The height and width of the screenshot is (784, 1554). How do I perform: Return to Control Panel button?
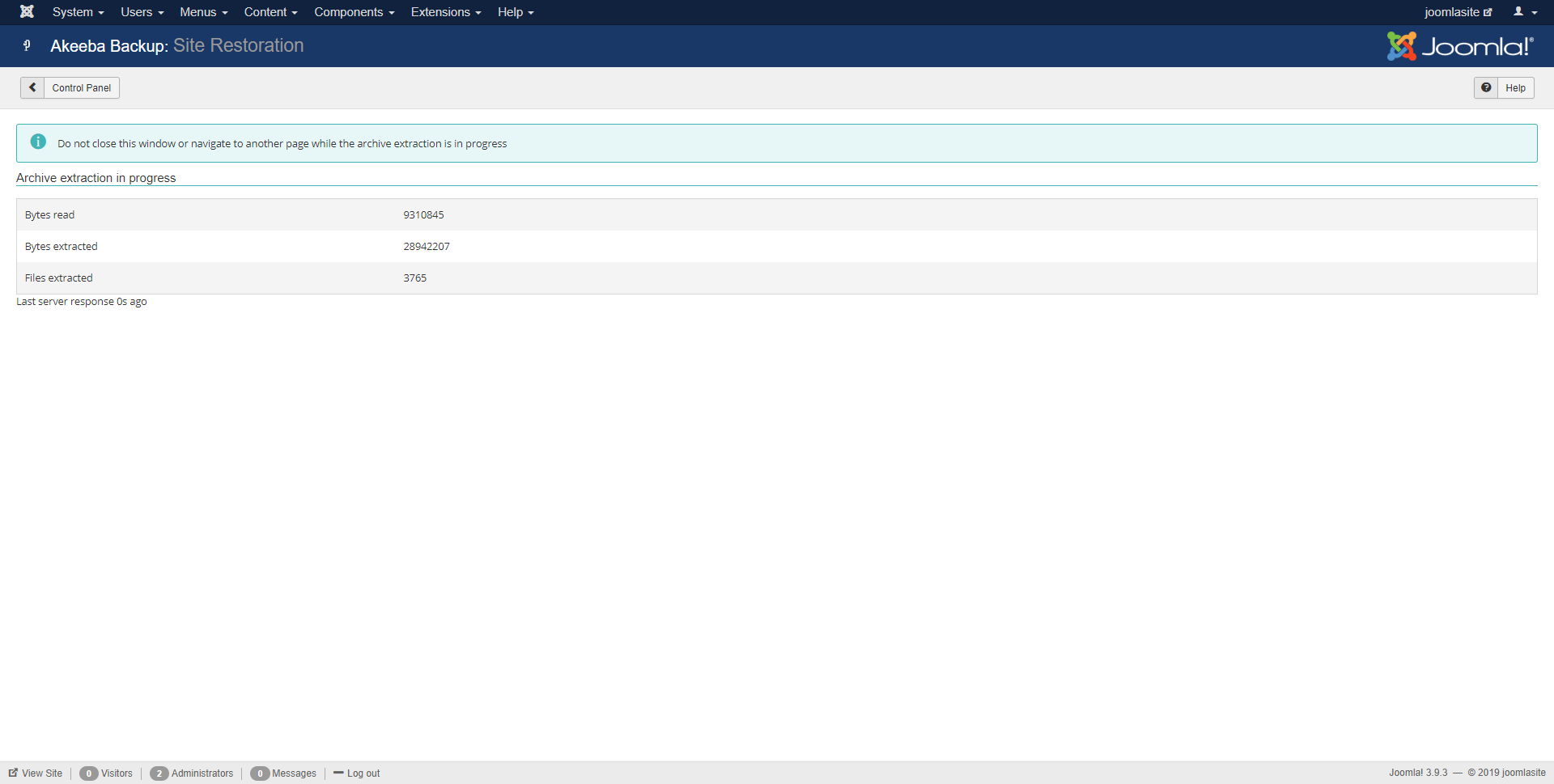[x=81, y=87]
